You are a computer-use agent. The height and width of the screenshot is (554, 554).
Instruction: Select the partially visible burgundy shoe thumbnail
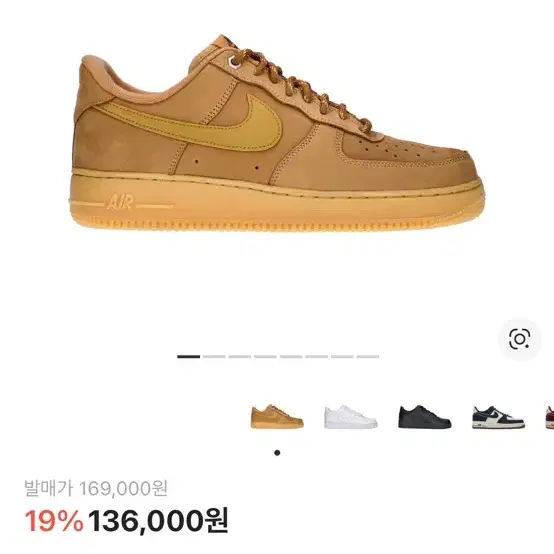click(549, 417)
